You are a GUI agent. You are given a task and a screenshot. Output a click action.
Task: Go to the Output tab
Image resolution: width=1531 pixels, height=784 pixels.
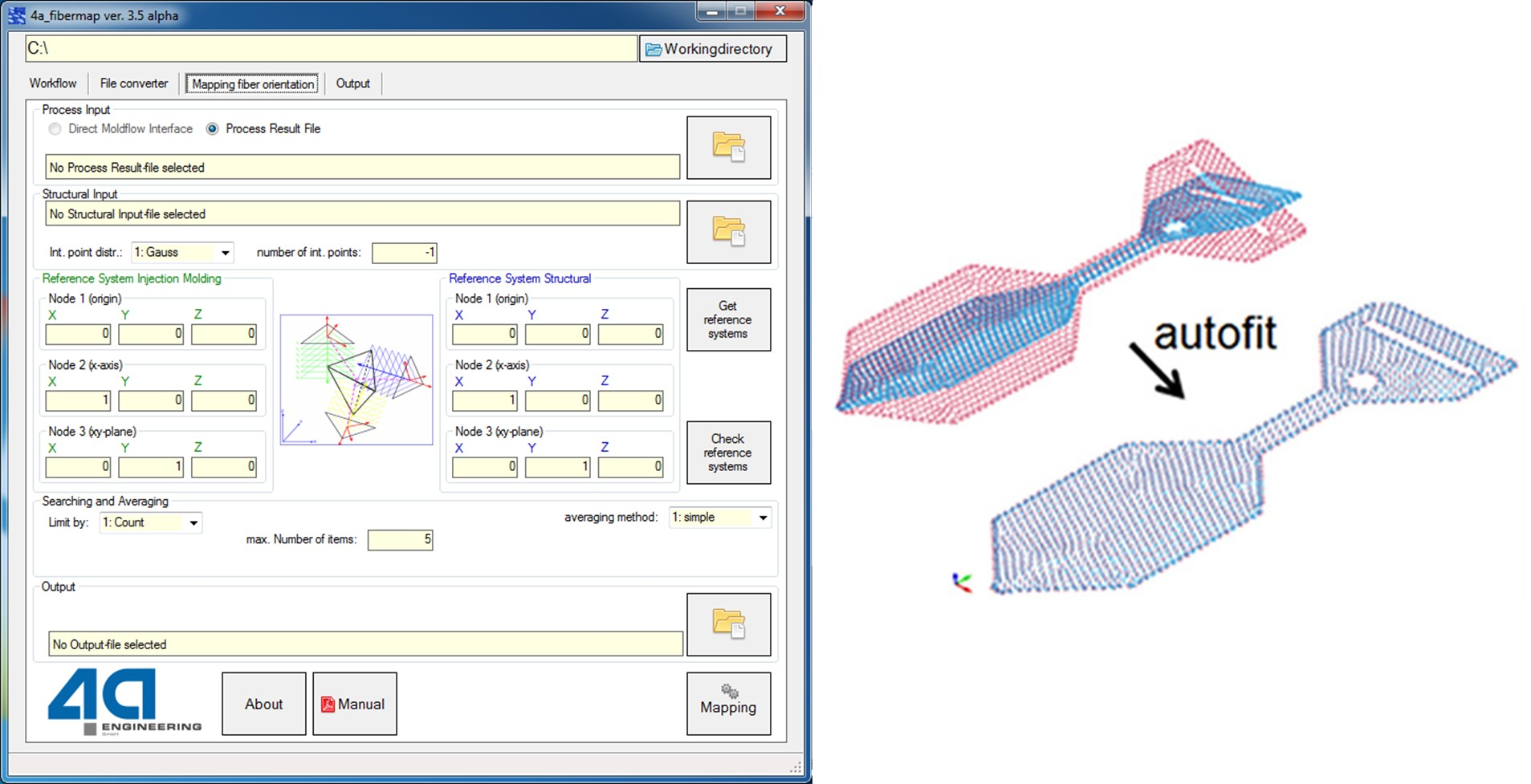coord(352,83)
